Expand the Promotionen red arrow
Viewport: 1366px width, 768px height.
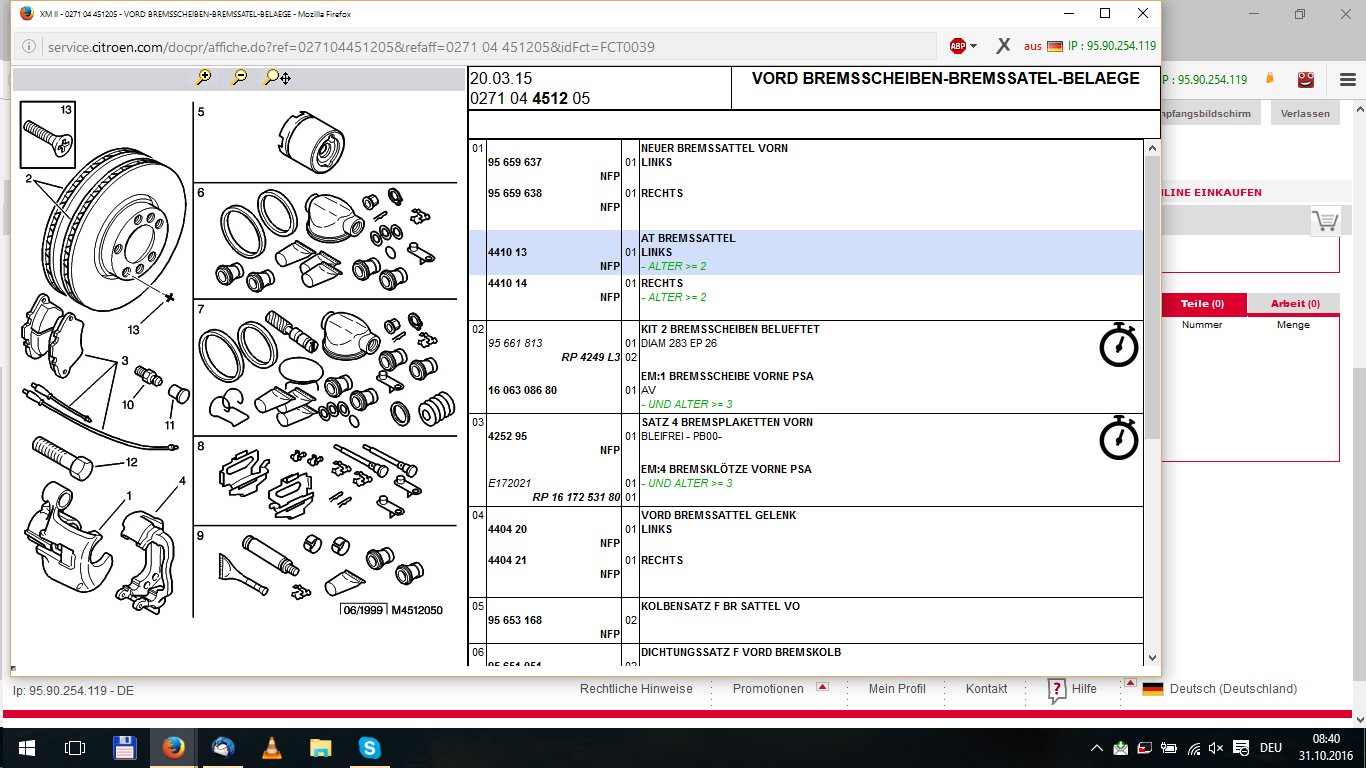point(822,687)
